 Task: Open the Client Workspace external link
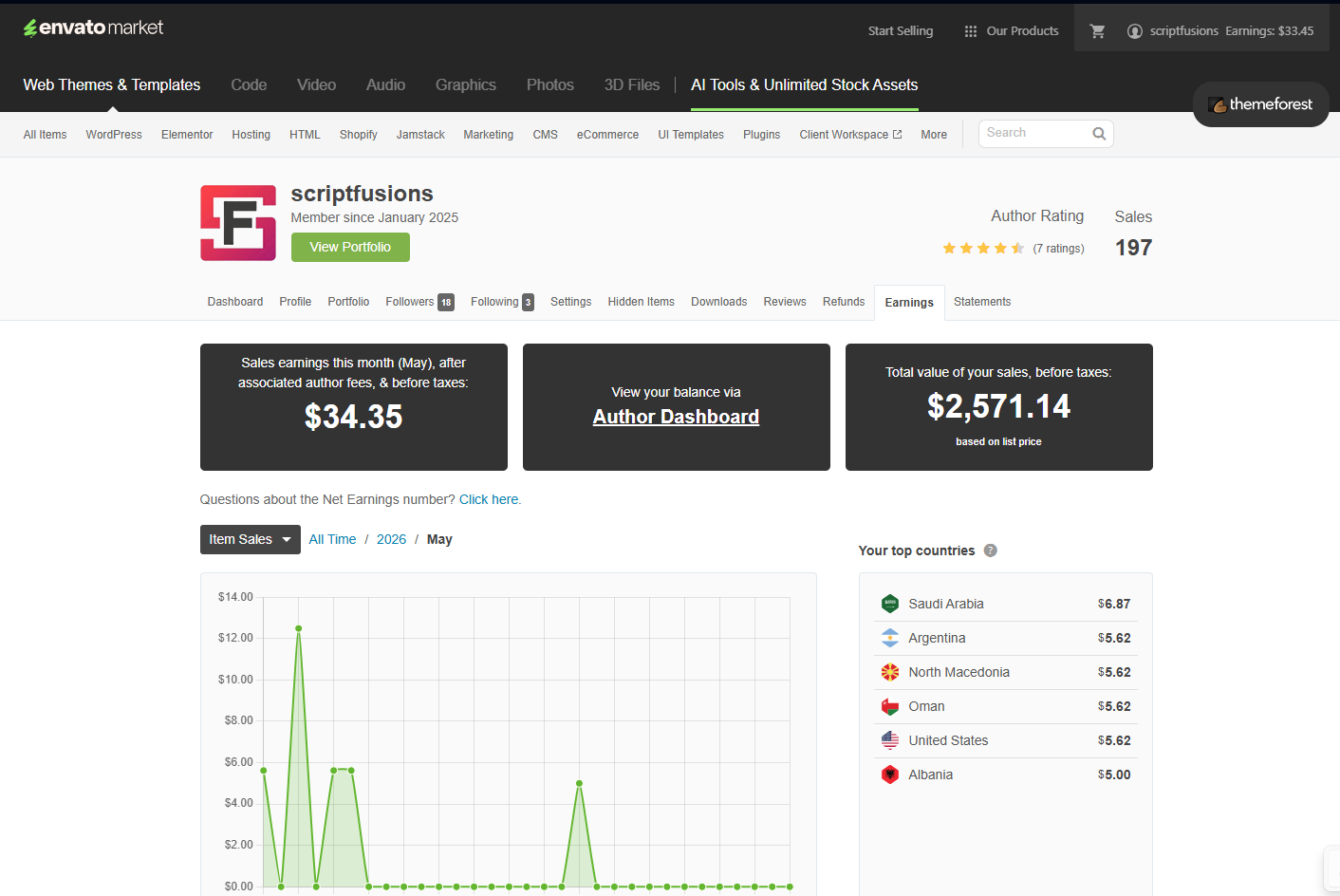[850, 135]
